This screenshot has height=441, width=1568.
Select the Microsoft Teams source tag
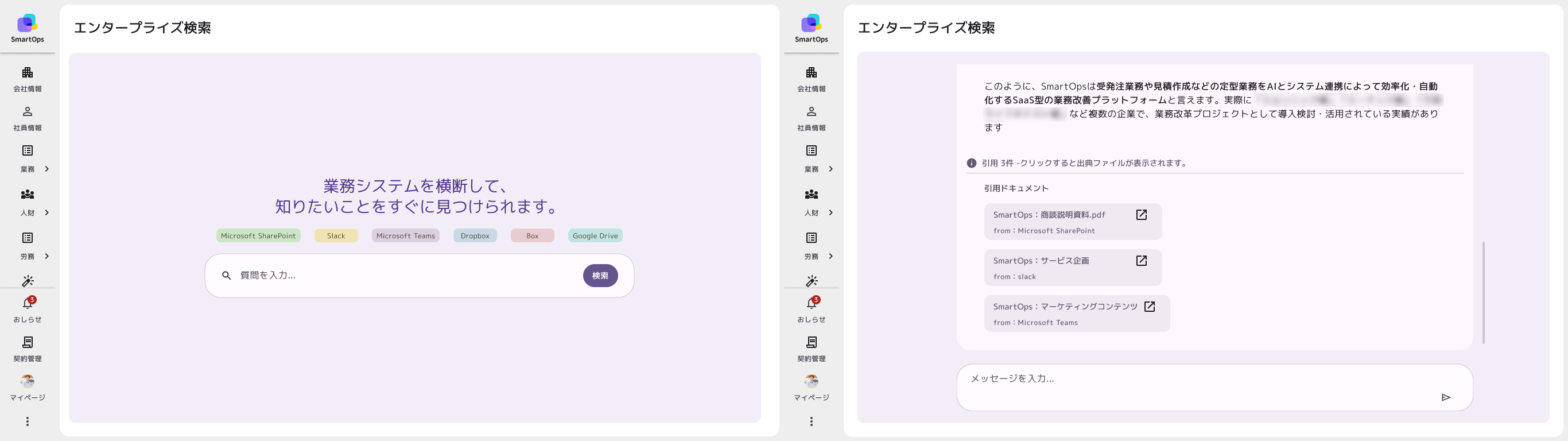click(405, 236)
